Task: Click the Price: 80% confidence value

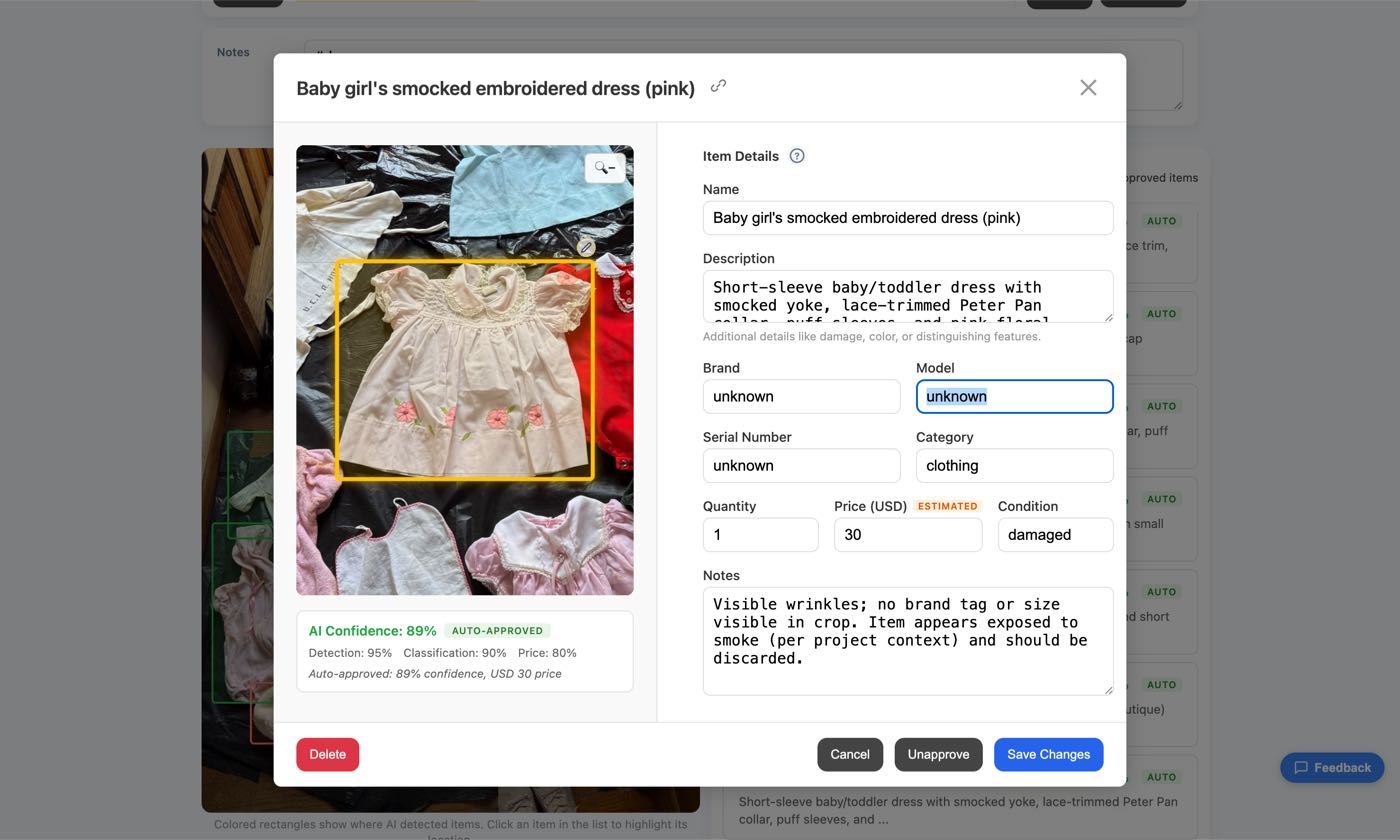Action: click(547, 653)
